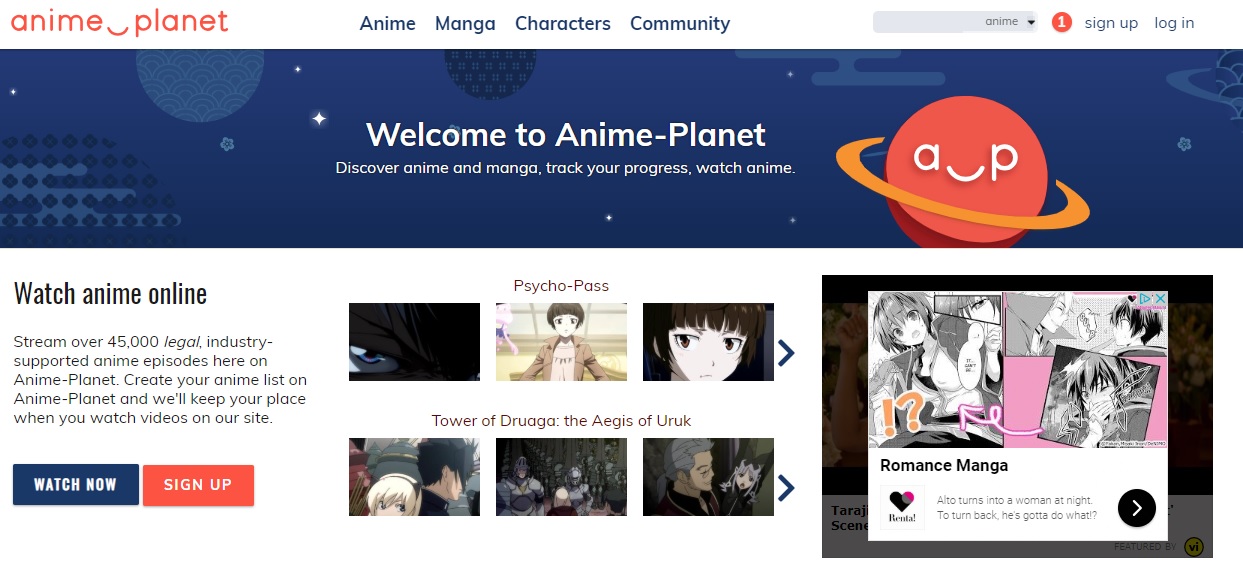Follow the log in link

[1174, 23]
